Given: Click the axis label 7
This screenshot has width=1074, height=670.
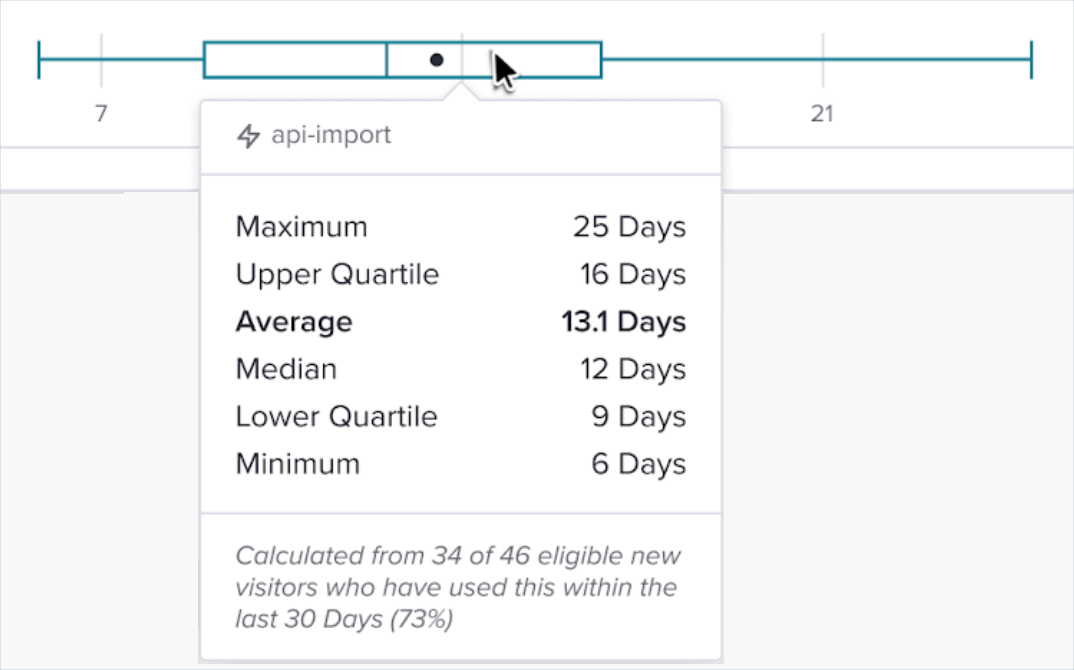Looking at the screenshot, I should pos(101,114).
